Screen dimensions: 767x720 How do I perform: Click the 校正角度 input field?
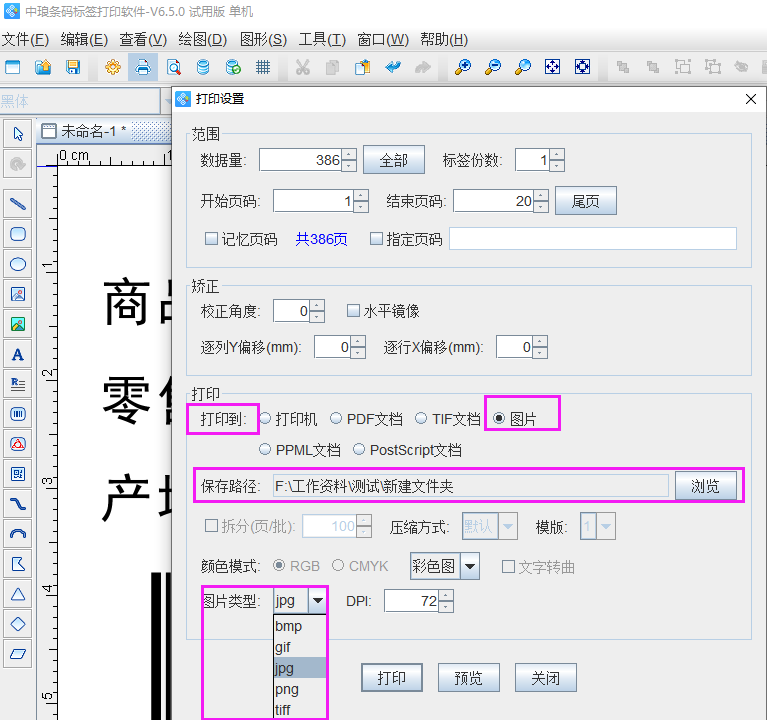[292, 311]
